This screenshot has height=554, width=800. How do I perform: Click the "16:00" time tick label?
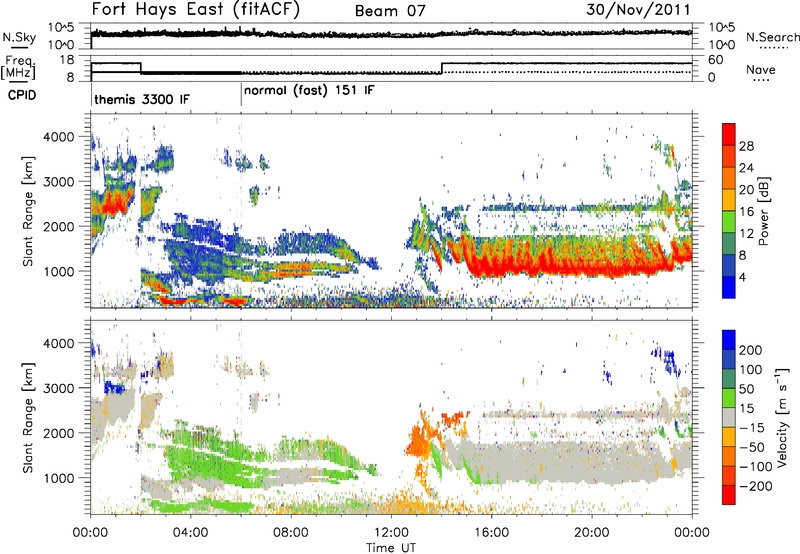point(491,533)
